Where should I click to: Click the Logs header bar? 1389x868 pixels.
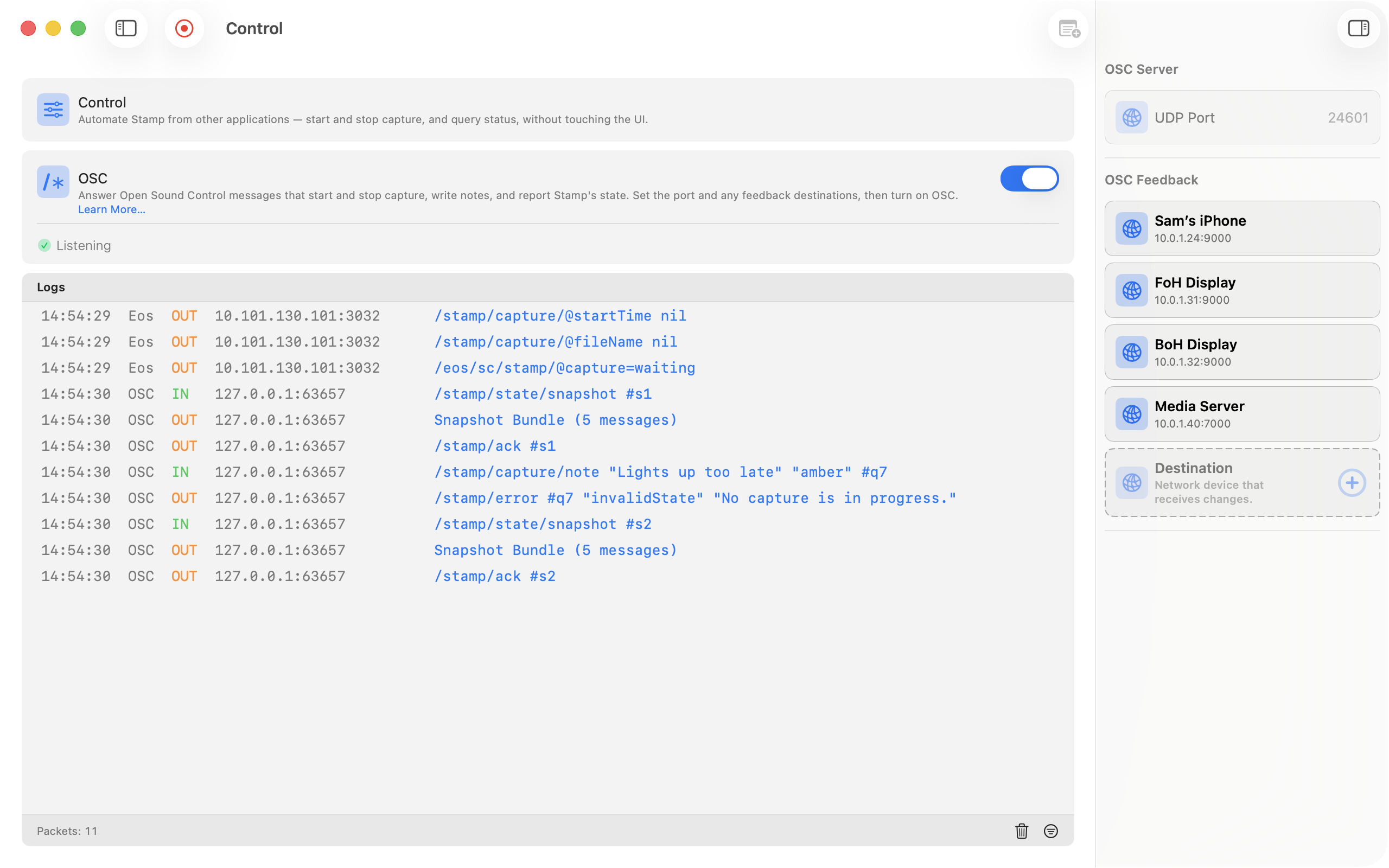point(547,287)
